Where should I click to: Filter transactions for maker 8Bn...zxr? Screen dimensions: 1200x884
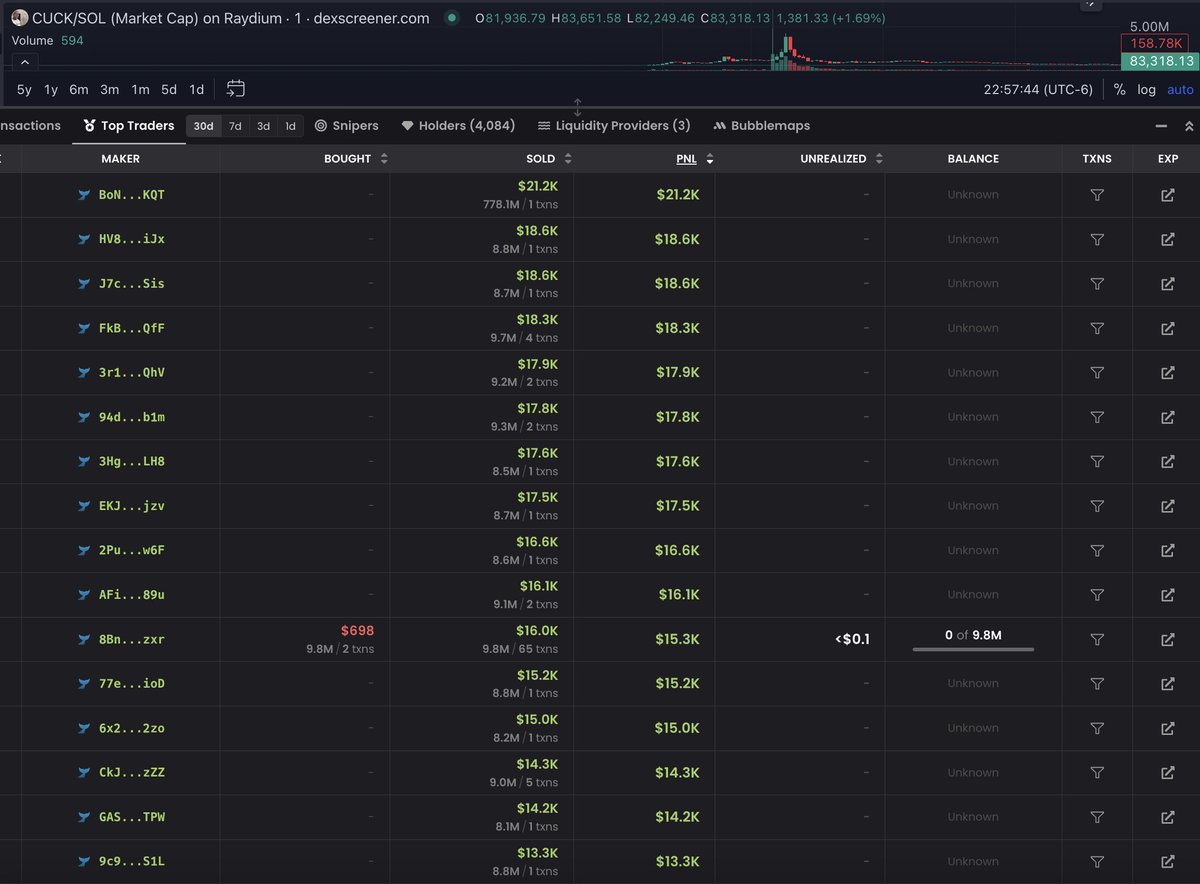point(1097,639)
